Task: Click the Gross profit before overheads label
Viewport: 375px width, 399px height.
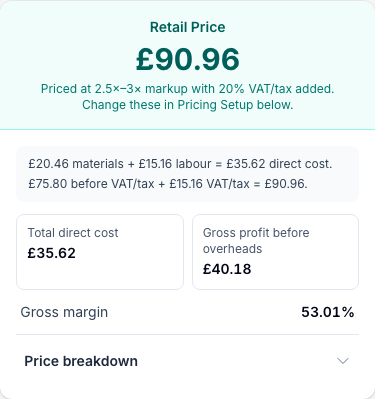Action: pyautogui.click(x=256, y=241)
